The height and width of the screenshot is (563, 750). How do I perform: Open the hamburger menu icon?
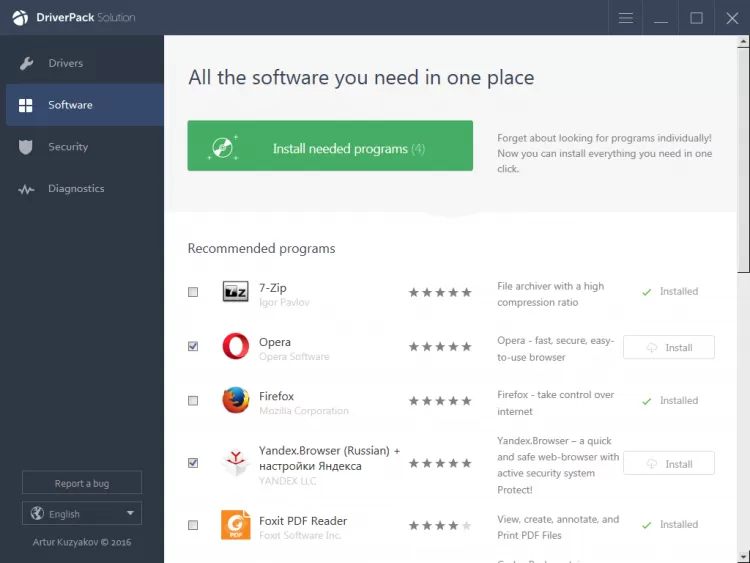point(626,18)
